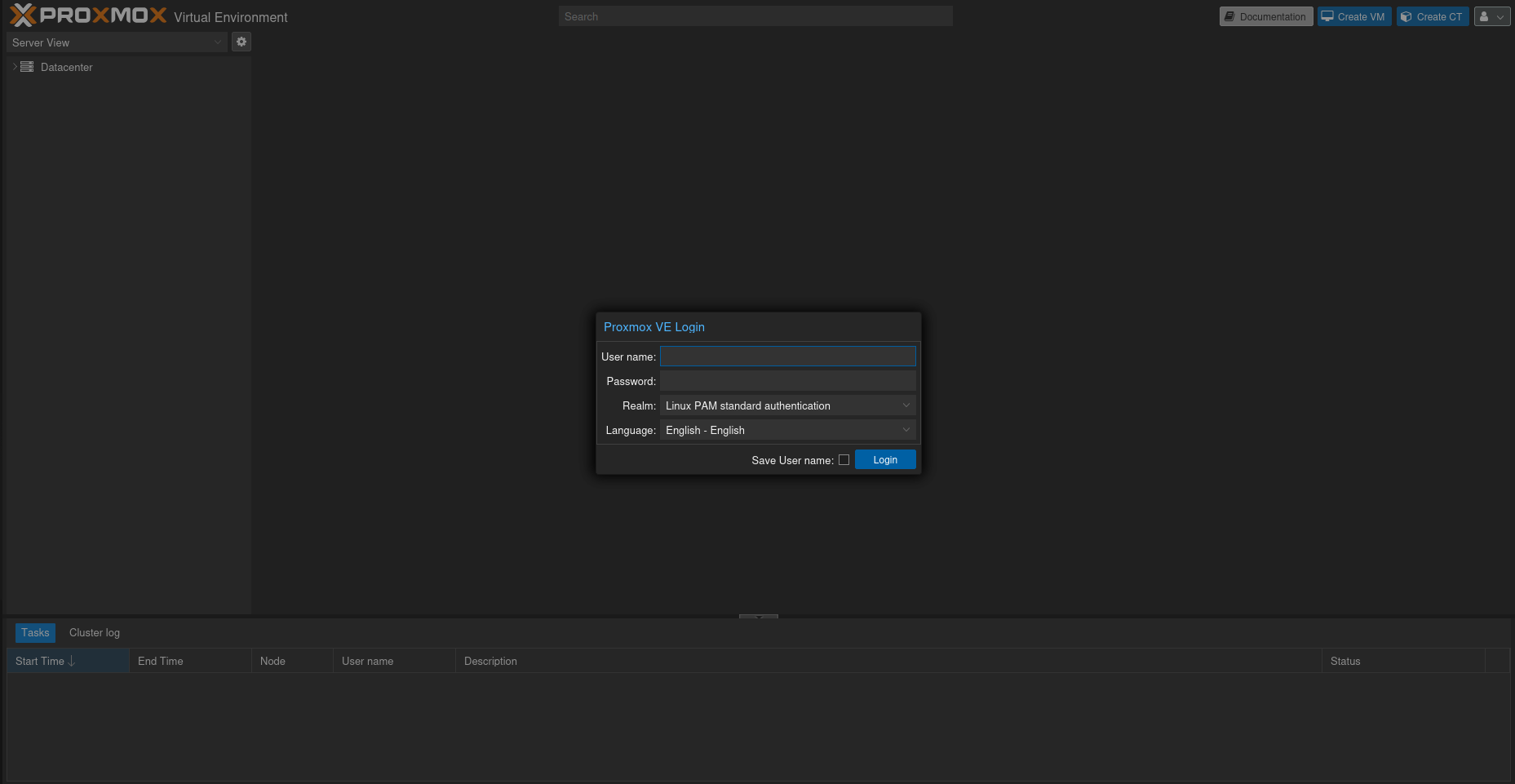Click the top Search box
Image resolution: width=1515 pixels, height=784 pixels.
(x=755, y=16)
